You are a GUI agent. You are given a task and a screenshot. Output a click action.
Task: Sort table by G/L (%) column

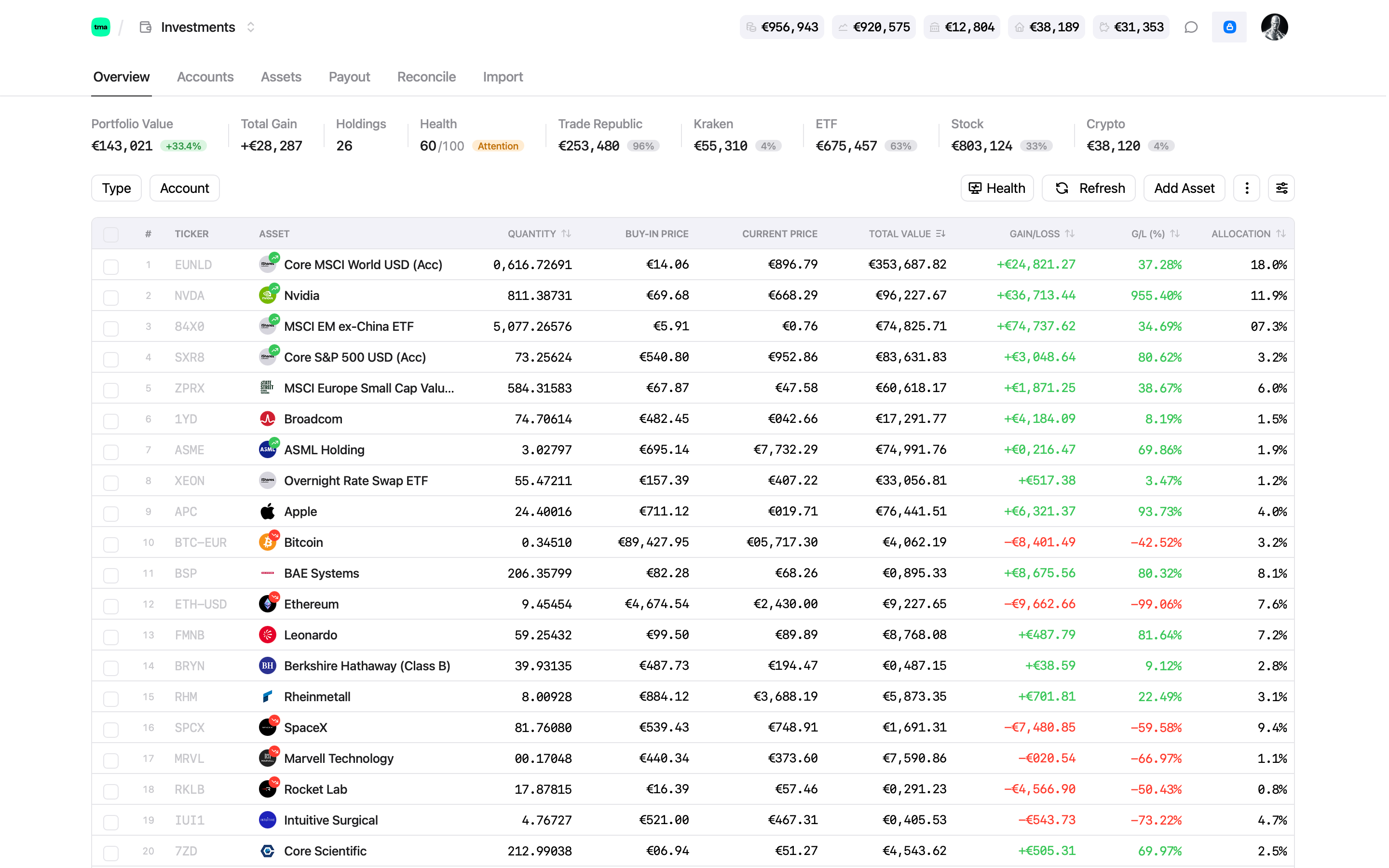(1156, 234)
